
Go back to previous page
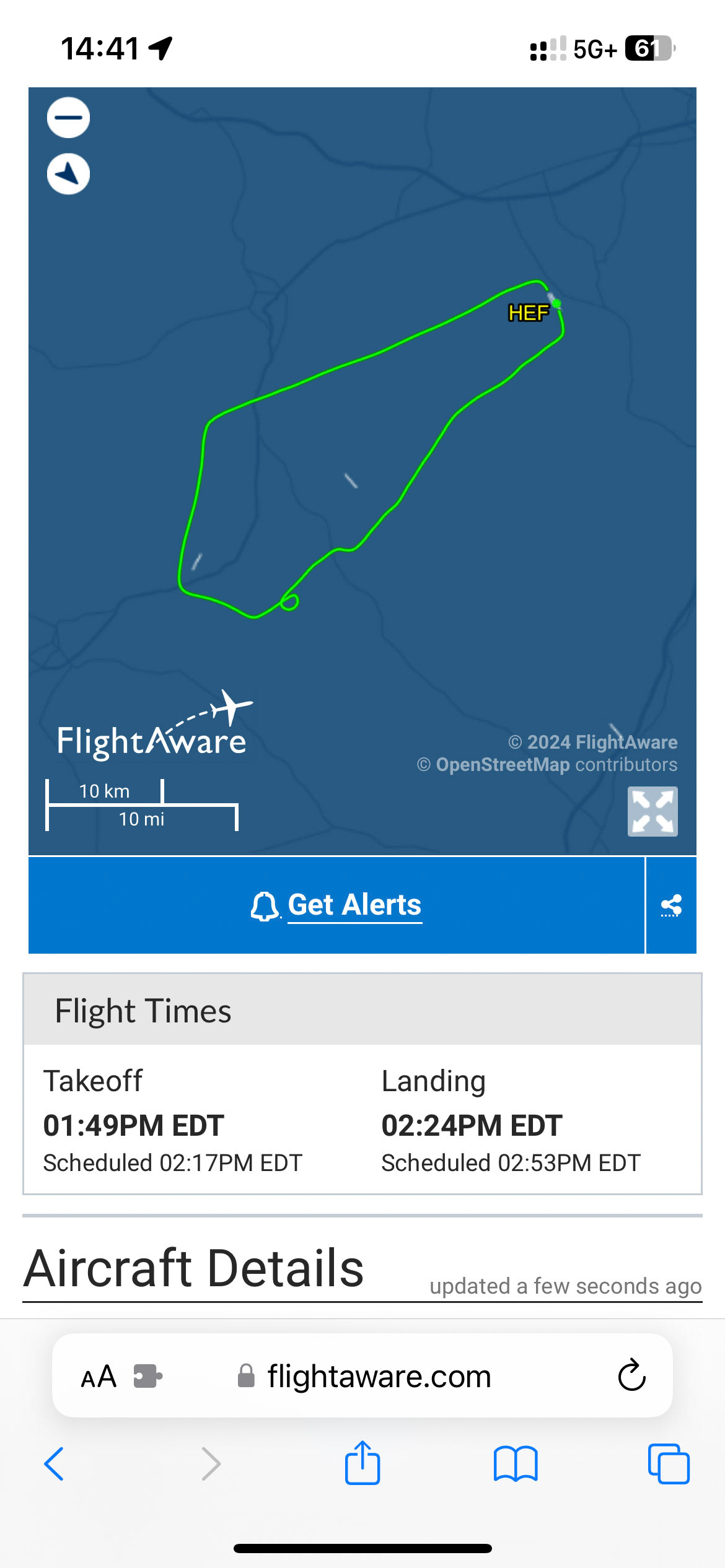(x=55, y=1464)
